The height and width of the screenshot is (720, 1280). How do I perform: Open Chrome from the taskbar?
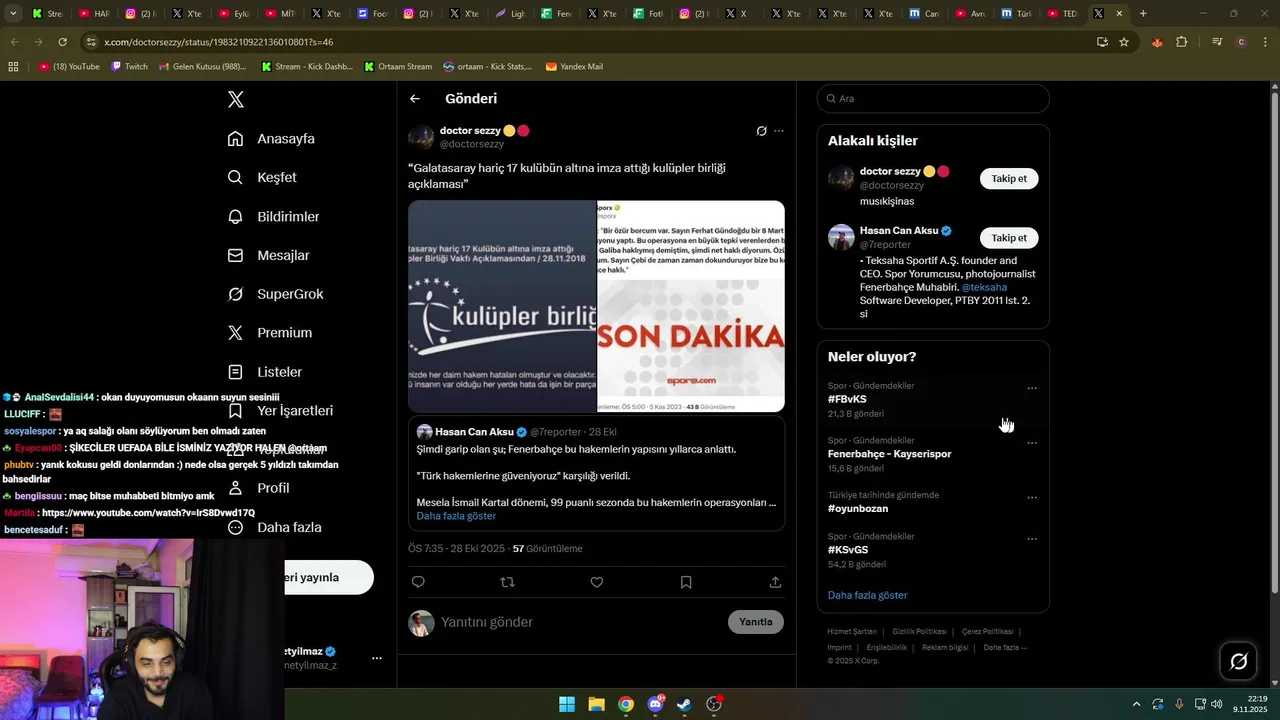pos(626,704)
